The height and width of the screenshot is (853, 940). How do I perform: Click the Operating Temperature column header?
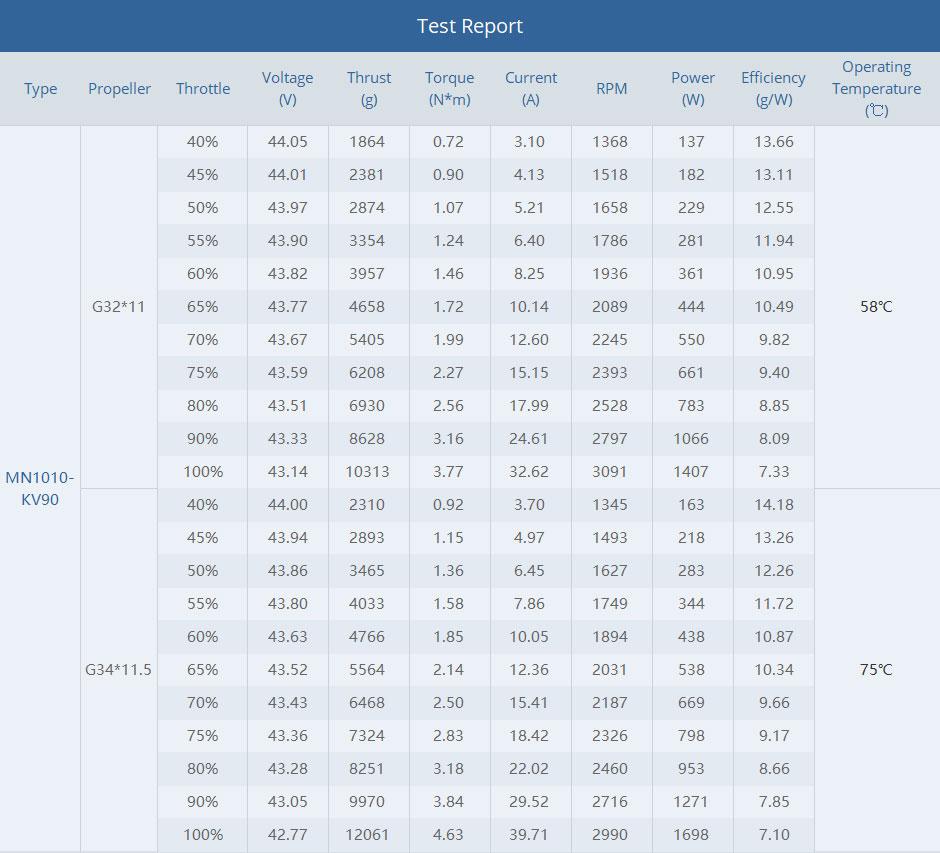click(x=876, y=88)
